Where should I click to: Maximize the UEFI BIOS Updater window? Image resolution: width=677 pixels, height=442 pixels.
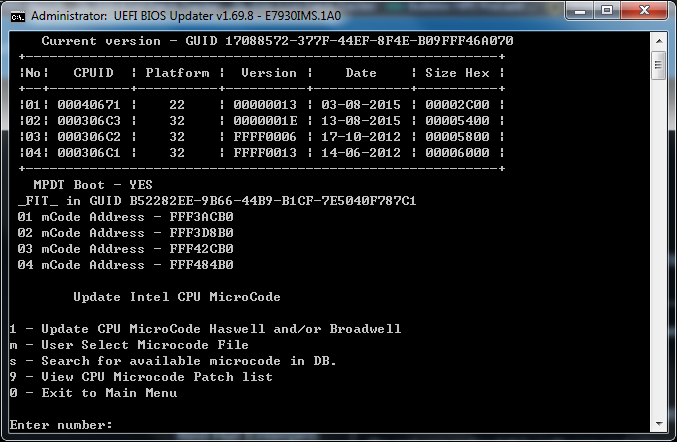[x=607, y=10]
